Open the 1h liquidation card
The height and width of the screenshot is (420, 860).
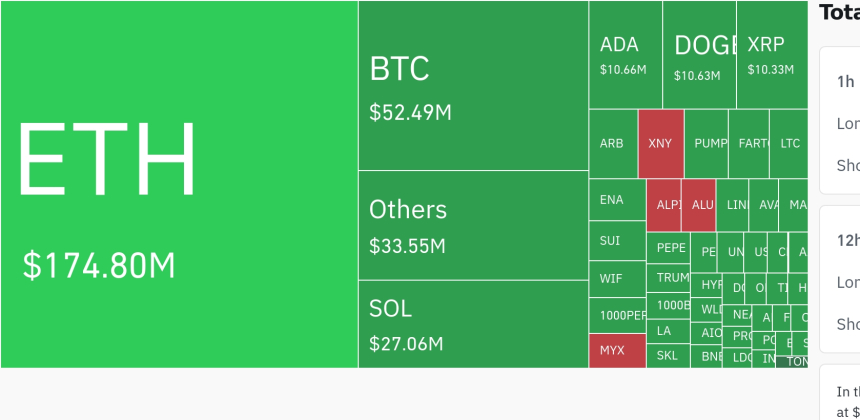click(x=840, y=120)
